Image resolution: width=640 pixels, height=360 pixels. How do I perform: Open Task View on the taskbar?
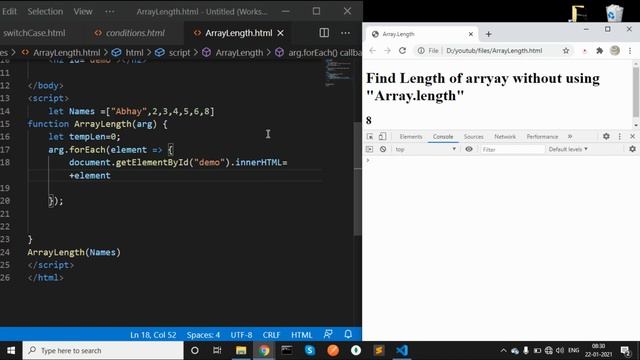point(217,350)
